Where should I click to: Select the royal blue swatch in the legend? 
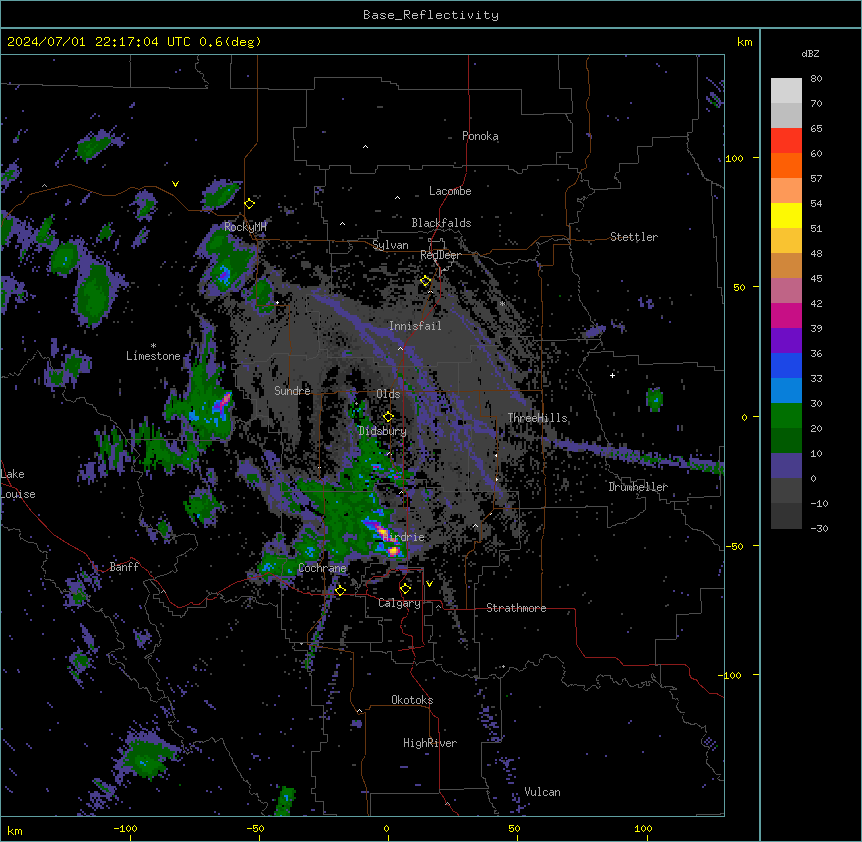coord(786,365)
